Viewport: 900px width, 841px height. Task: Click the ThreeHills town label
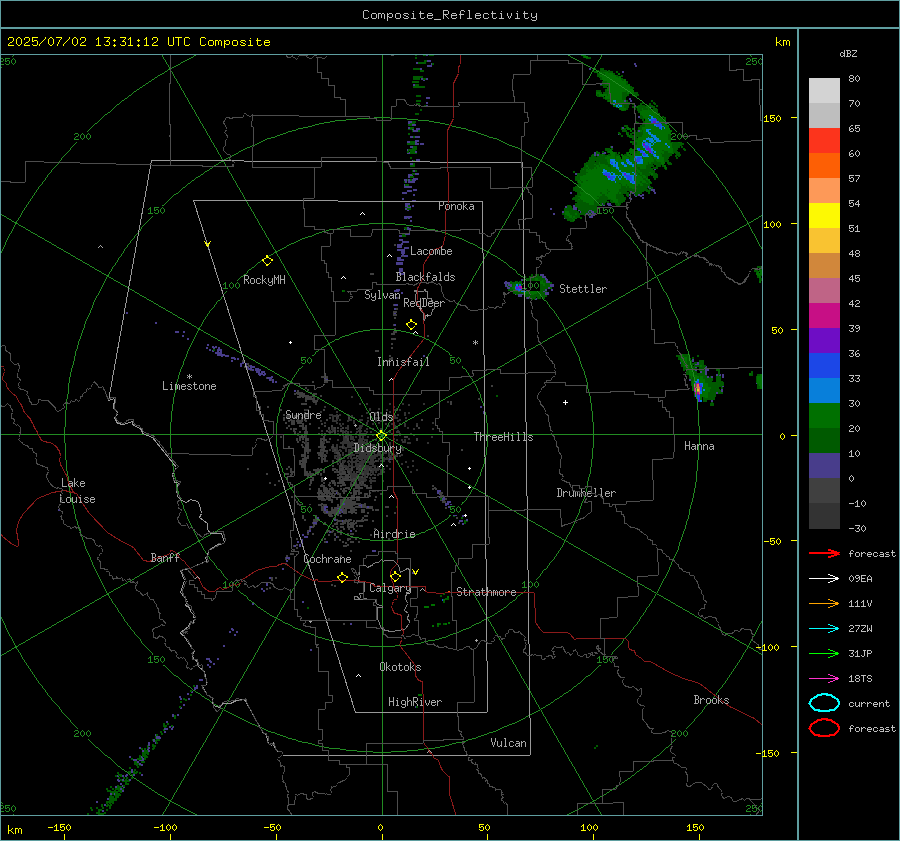tap(503, 437)
